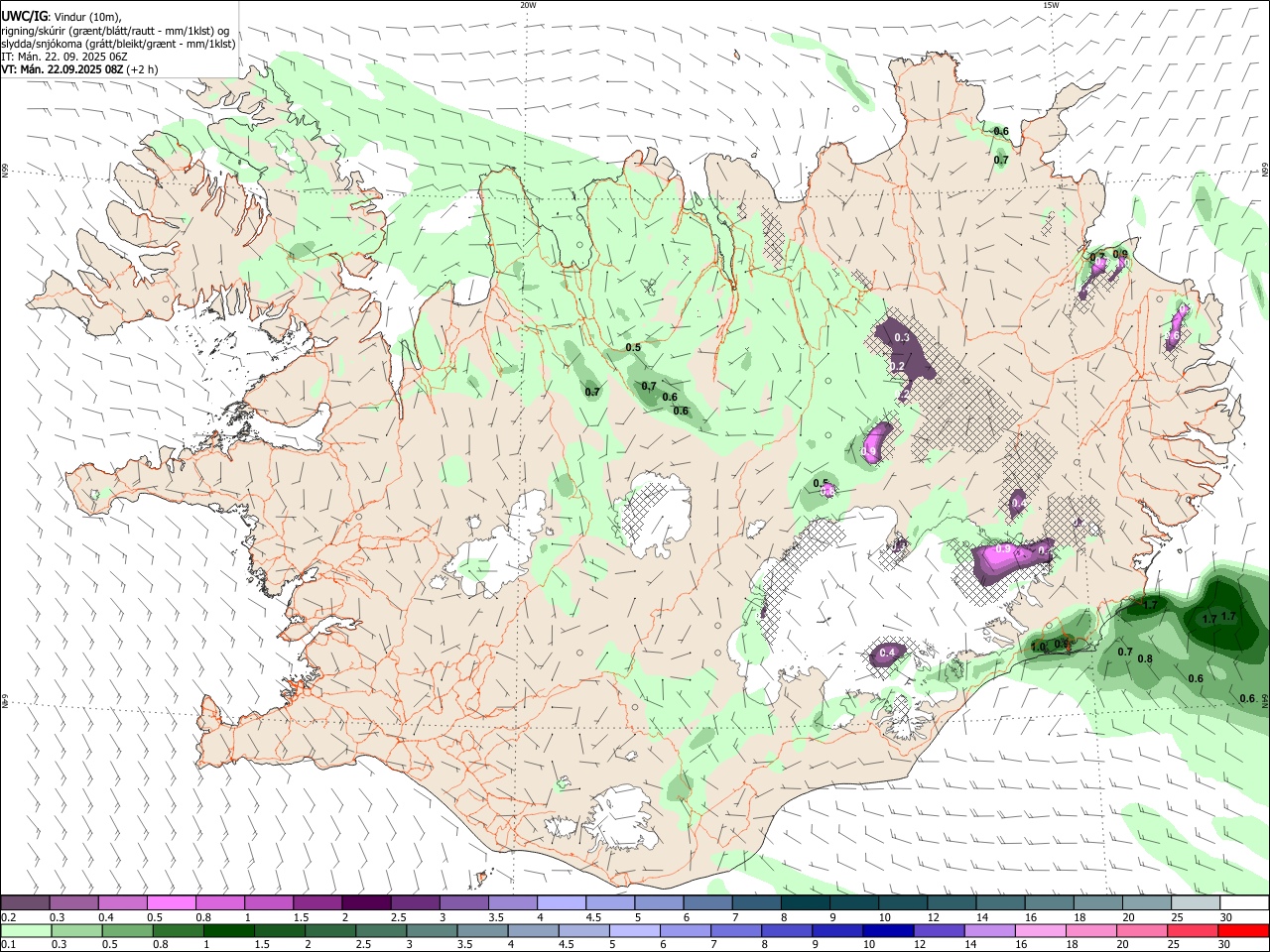1270x952 pixels.
Task: Select the 'IT: Mán. 22. 09. 2025 06Z' line
Action: pos(63,57)
